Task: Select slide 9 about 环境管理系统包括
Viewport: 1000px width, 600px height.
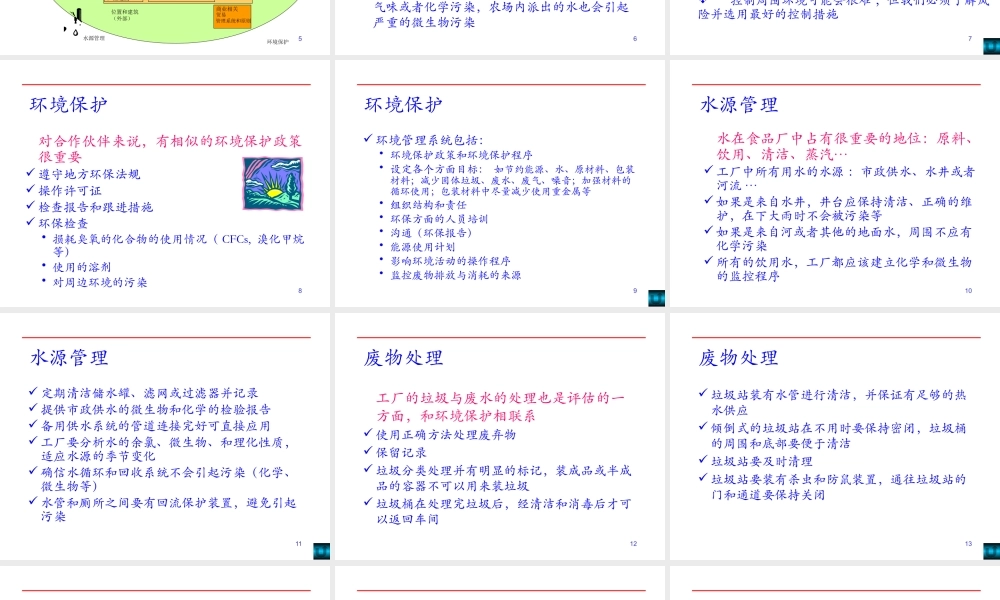Action: pyautogui.click(x=500, y=184)
